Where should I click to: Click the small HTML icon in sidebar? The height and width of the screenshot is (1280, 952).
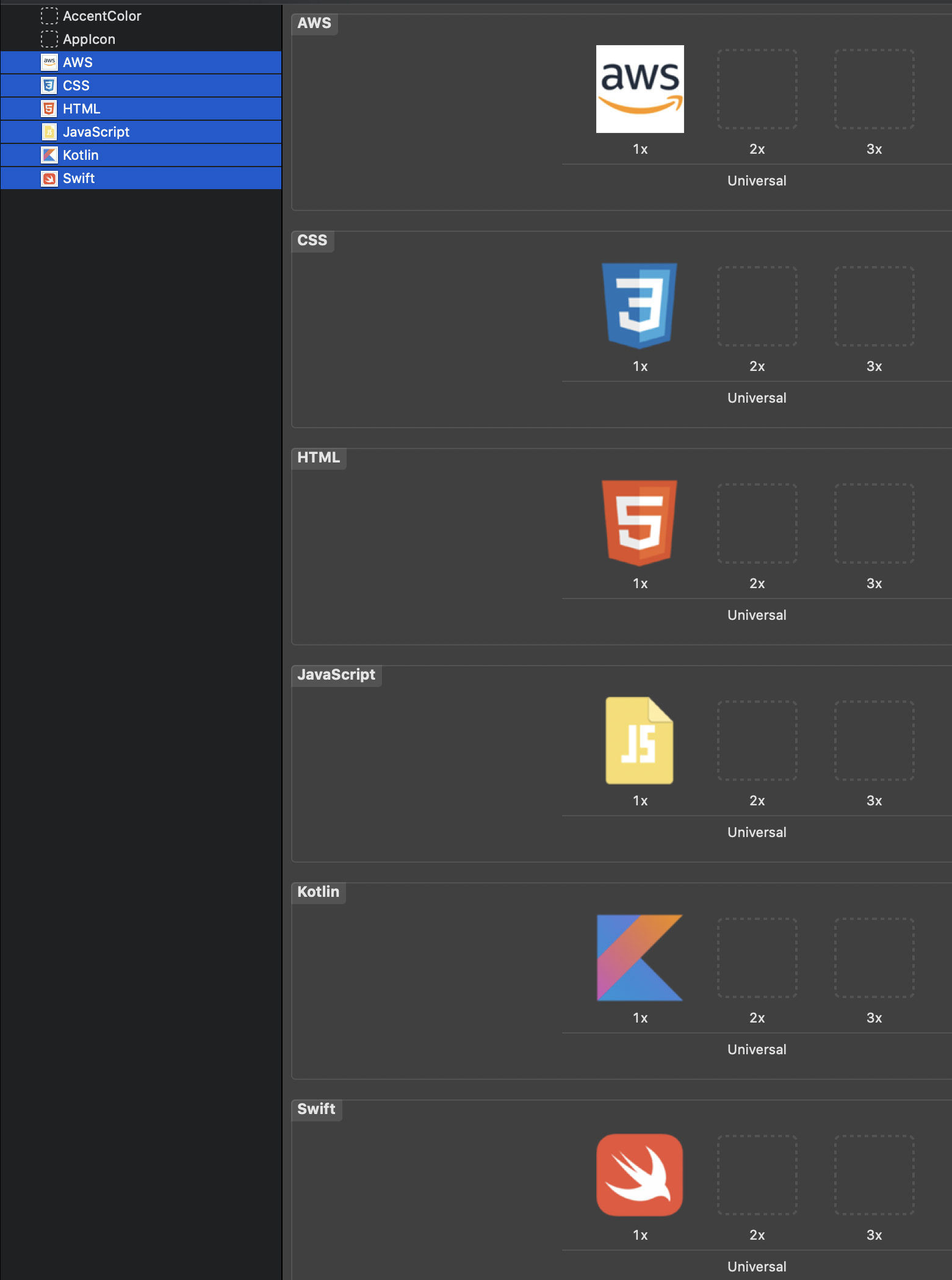(49, 109)
